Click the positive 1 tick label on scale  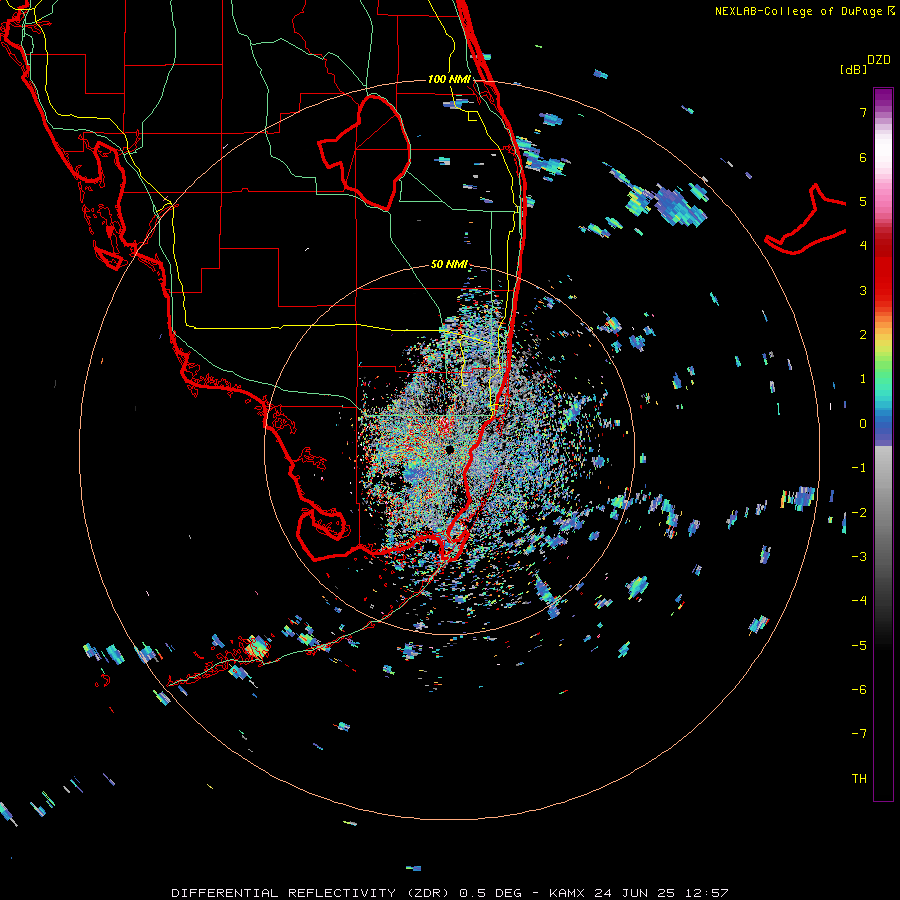(863, 379)
